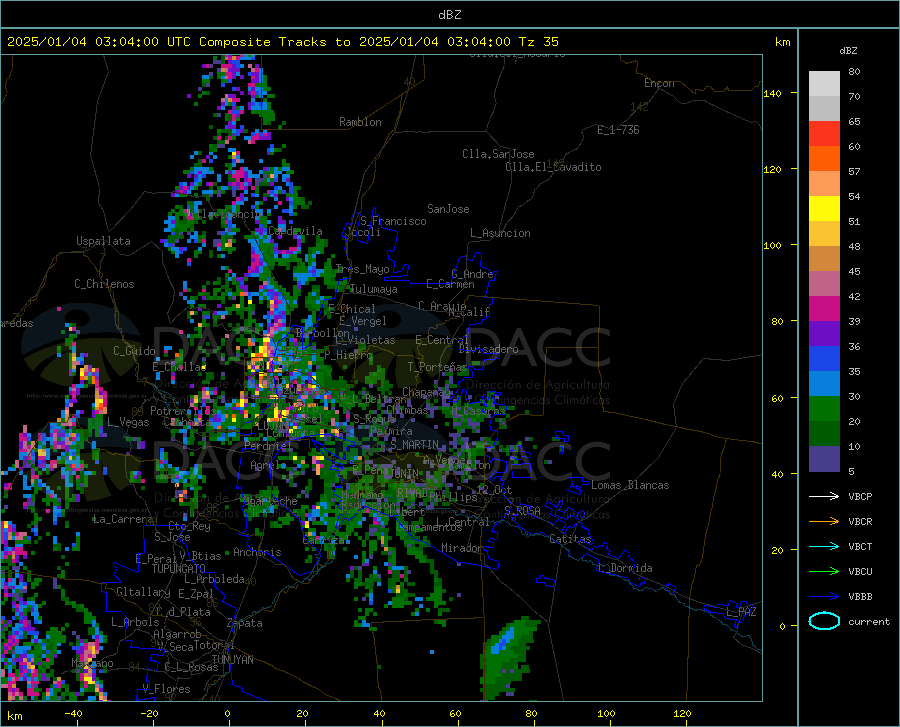Click the timestamp header text
This screenshot has width=900, height=727.
coord(283,42)
